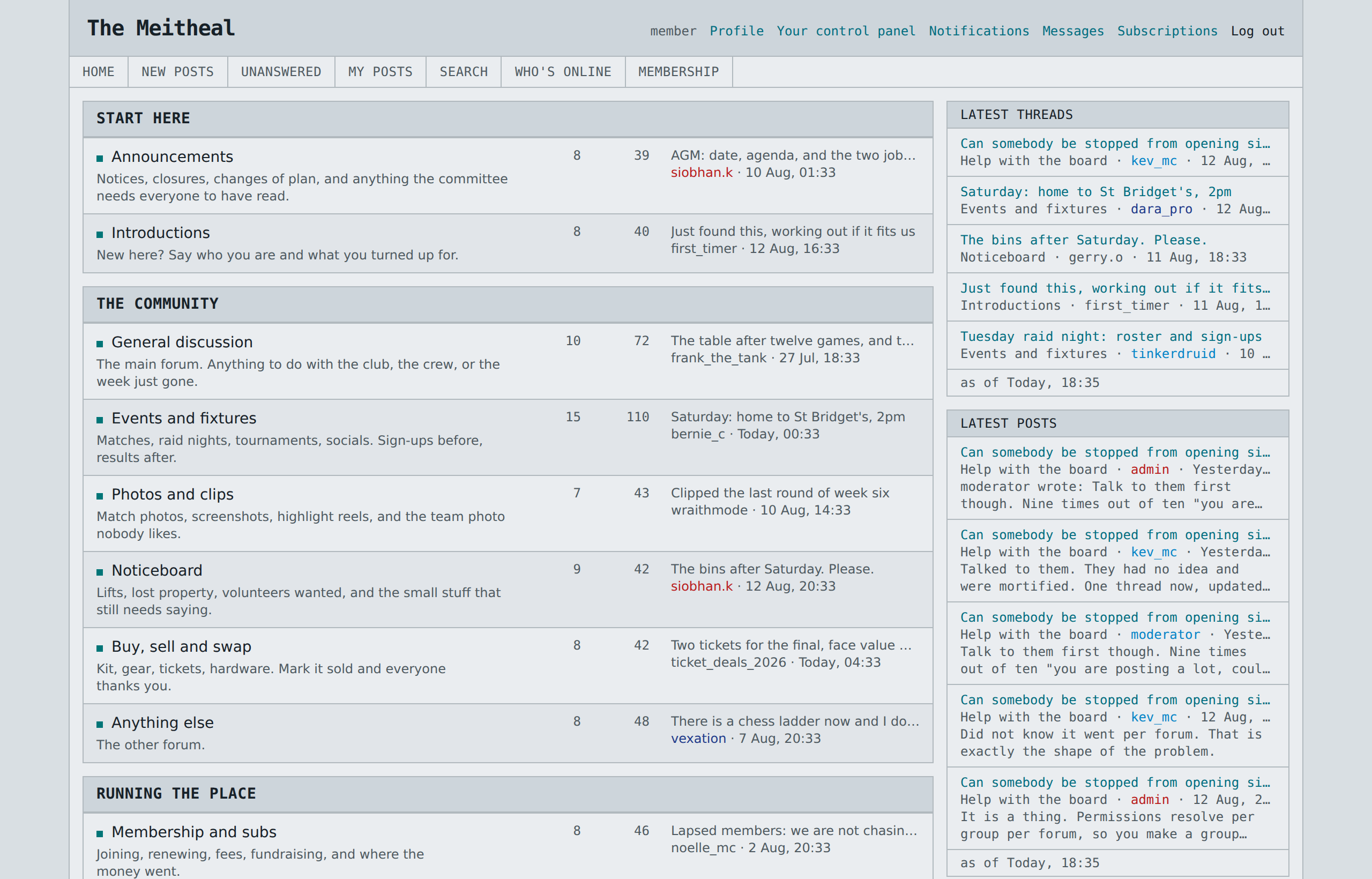Viewport: 1372px width, 879px height.
Task: Click siobhan.k in the Announcements row
Action: point(702,173)
